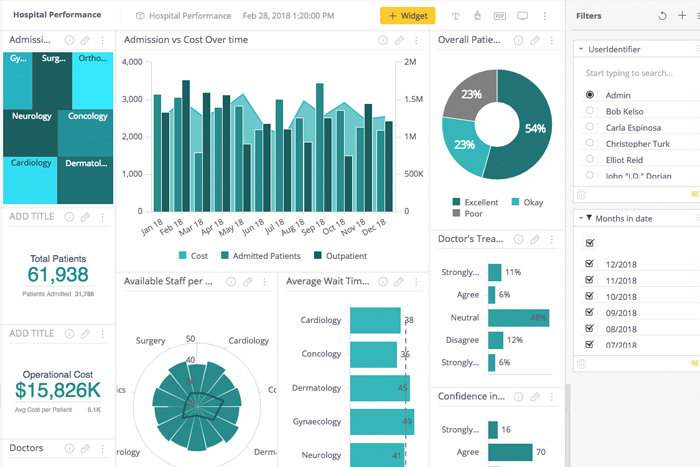The height and width of the screenshot is (467, 700).
Task: Select the Bob Kelso radio button
Action: pyautogui.click(x=590, y=111)
